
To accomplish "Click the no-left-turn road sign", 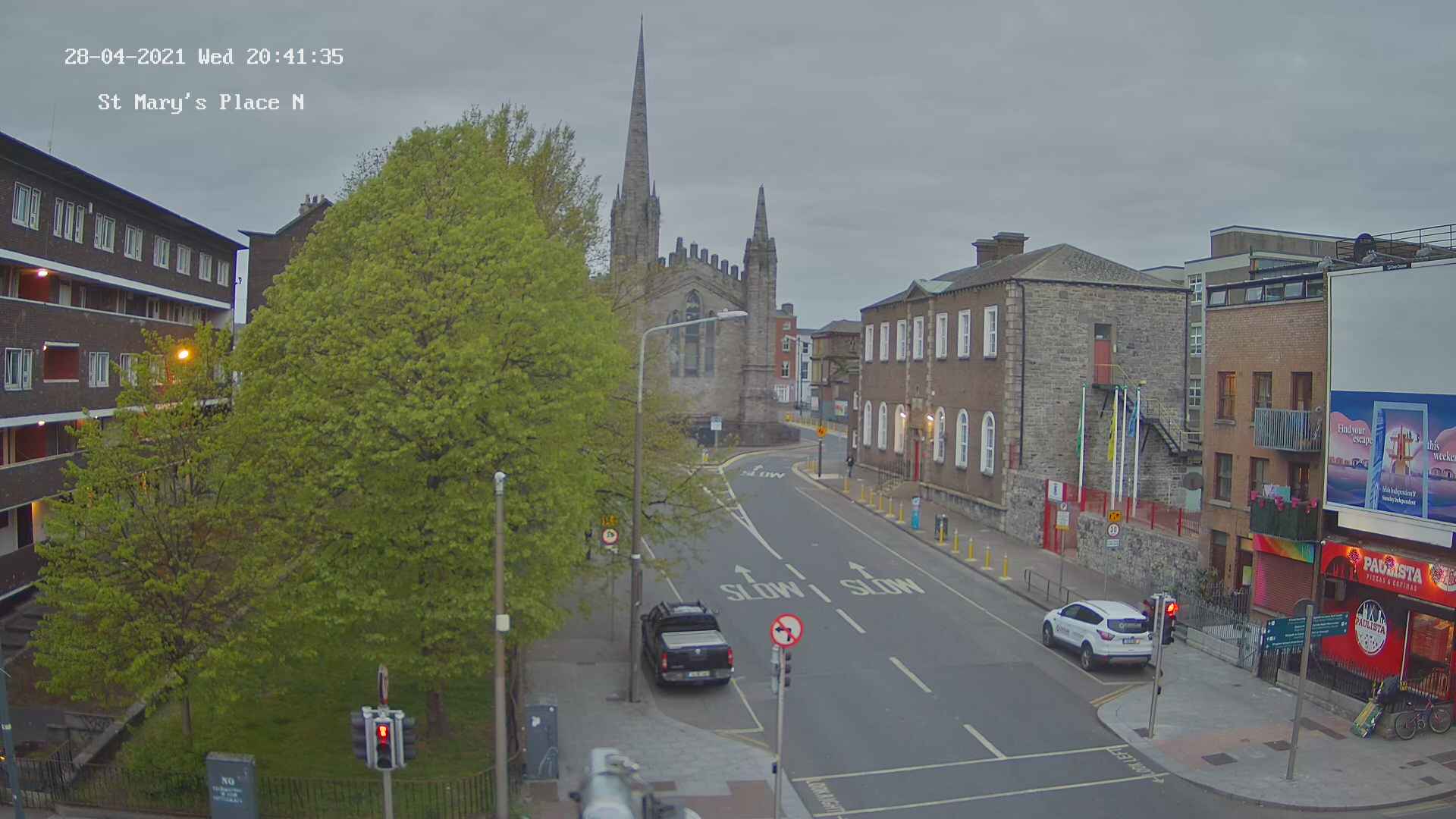I will click(x=786, y=630).
